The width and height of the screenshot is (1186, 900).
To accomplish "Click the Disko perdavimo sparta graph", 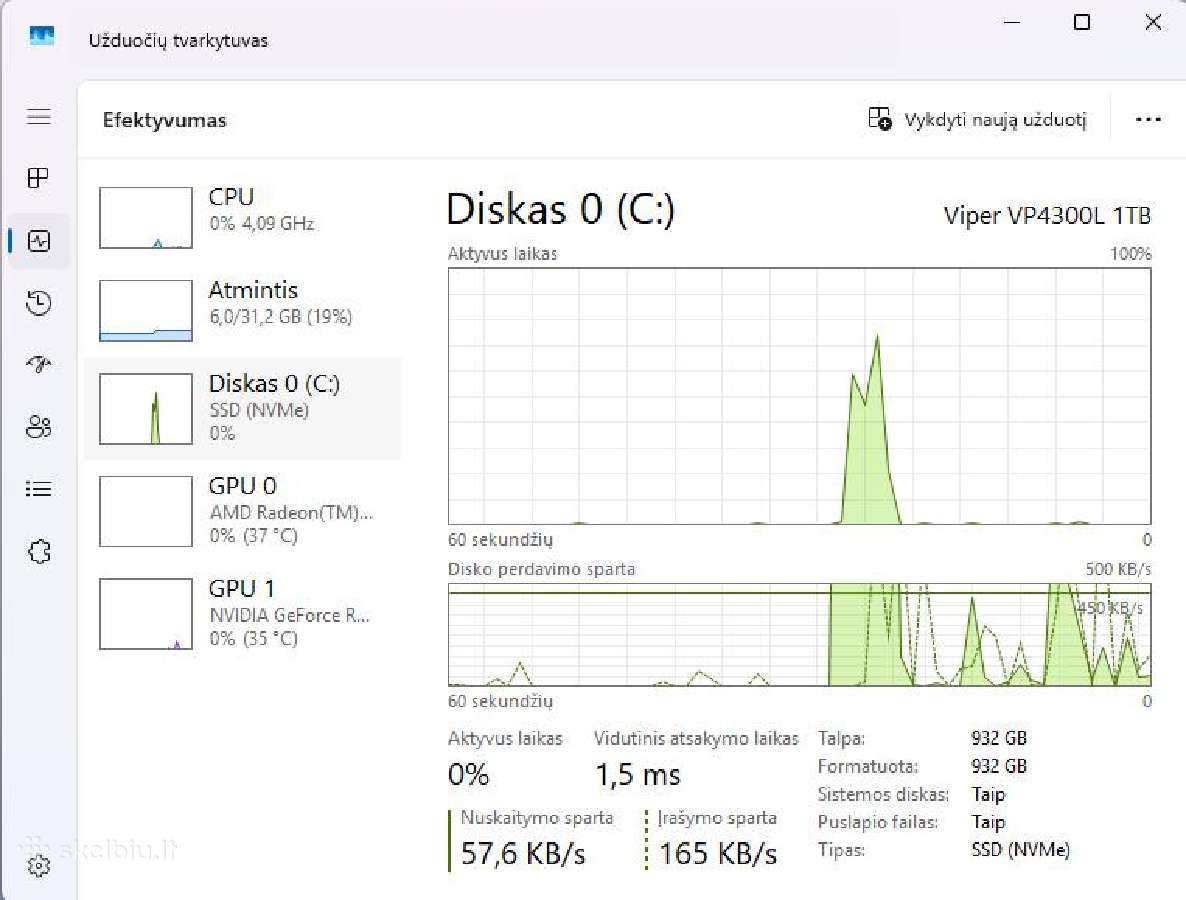I will [799, 635].
